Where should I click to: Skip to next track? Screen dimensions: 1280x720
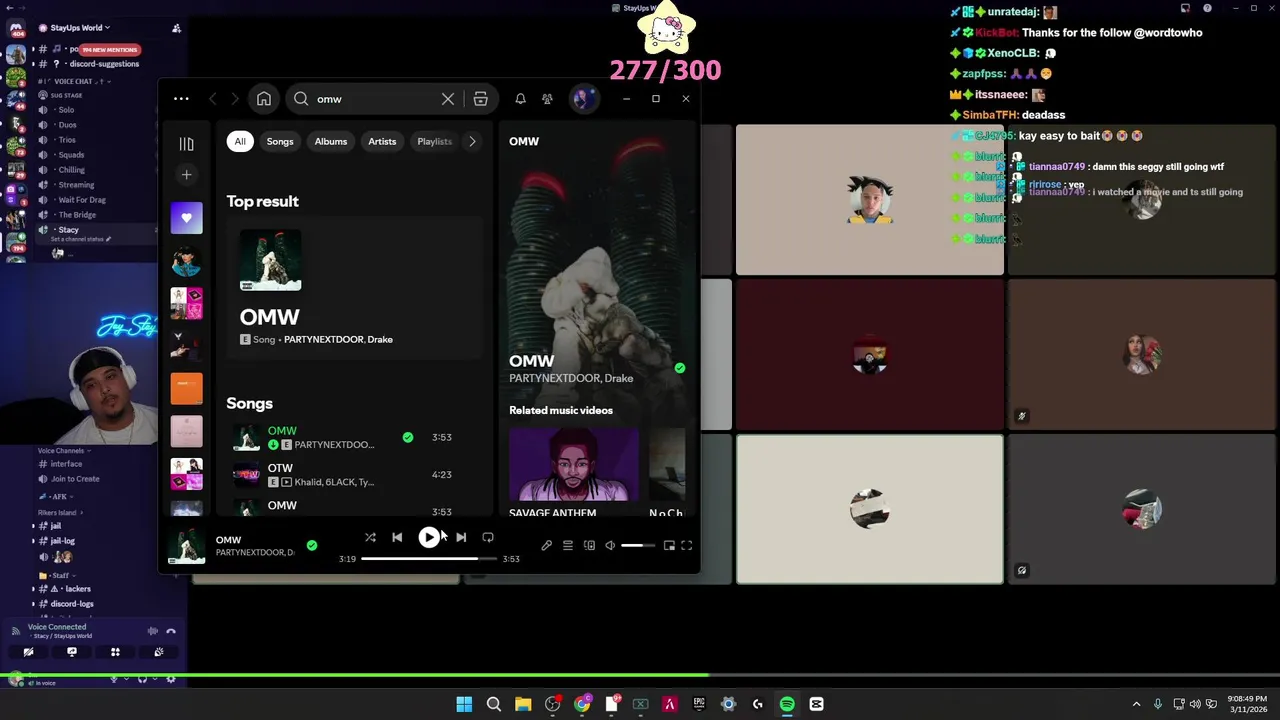click(x=461, y=537)
